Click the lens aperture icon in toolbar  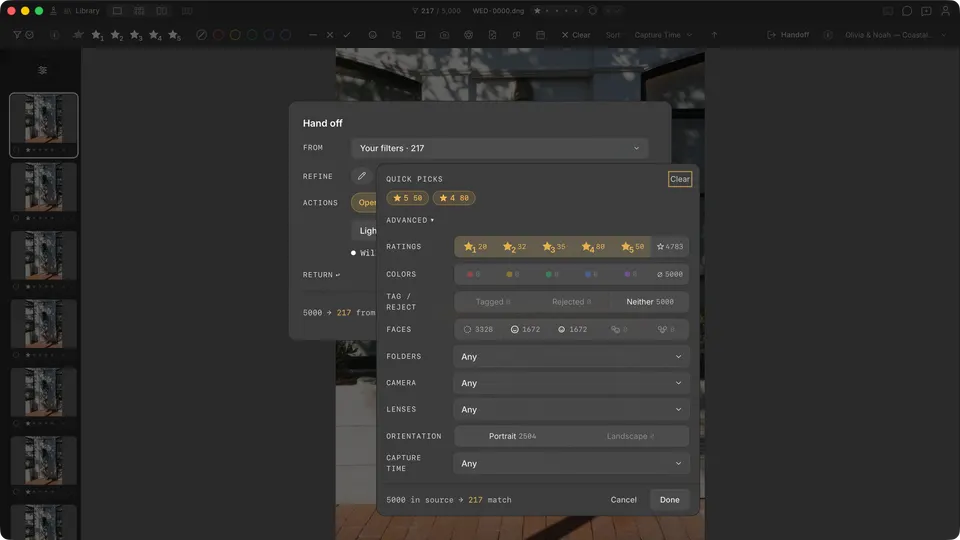(468, 35)
